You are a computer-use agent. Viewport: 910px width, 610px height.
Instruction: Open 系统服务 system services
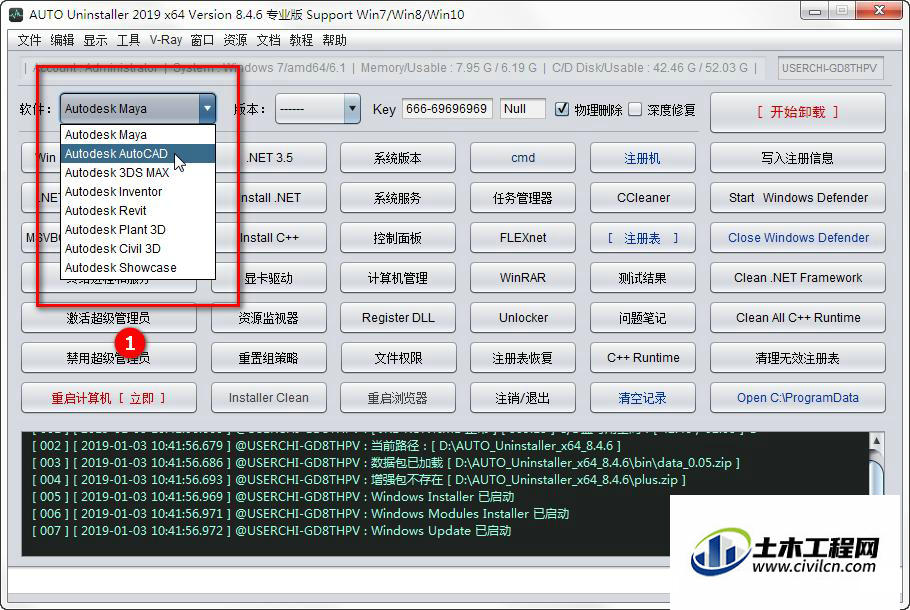398,198
